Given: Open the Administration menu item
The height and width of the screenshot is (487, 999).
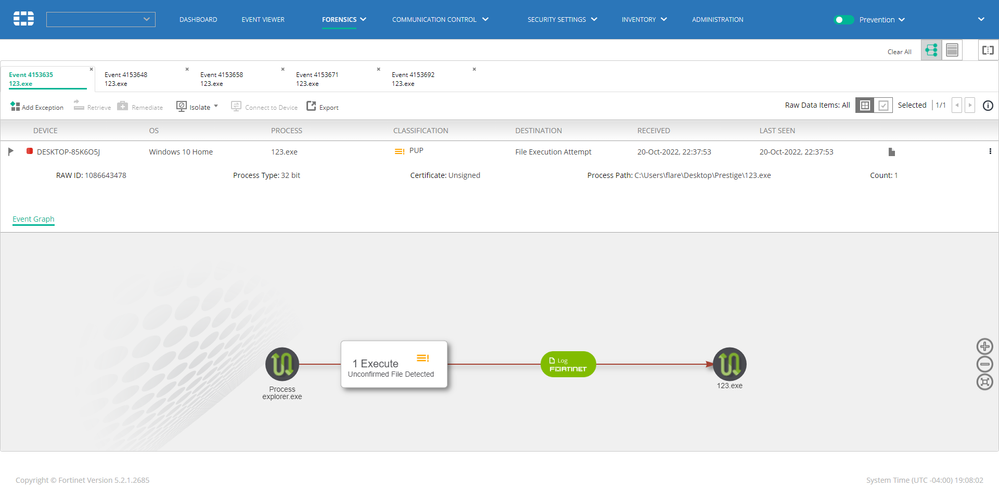Looking at the screenshot, I should (717, 20).
